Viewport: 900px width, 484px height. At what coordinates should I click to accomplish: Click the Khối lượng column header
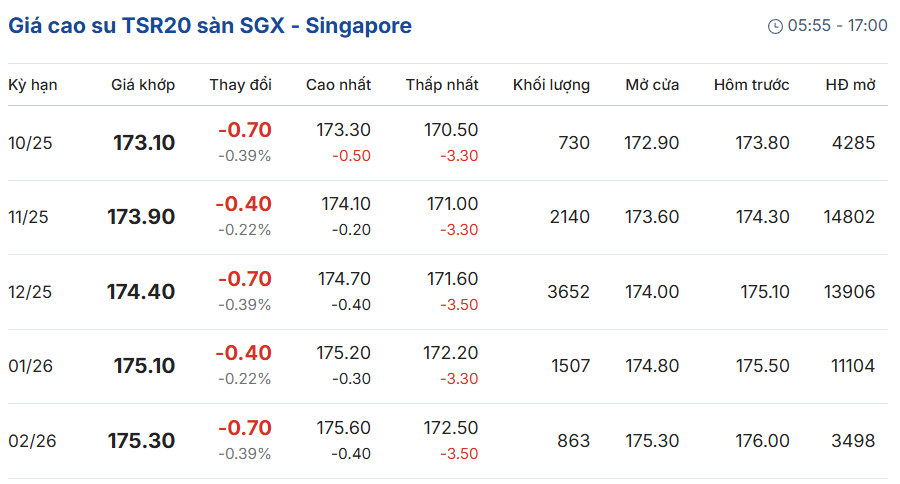pos(551,85)
